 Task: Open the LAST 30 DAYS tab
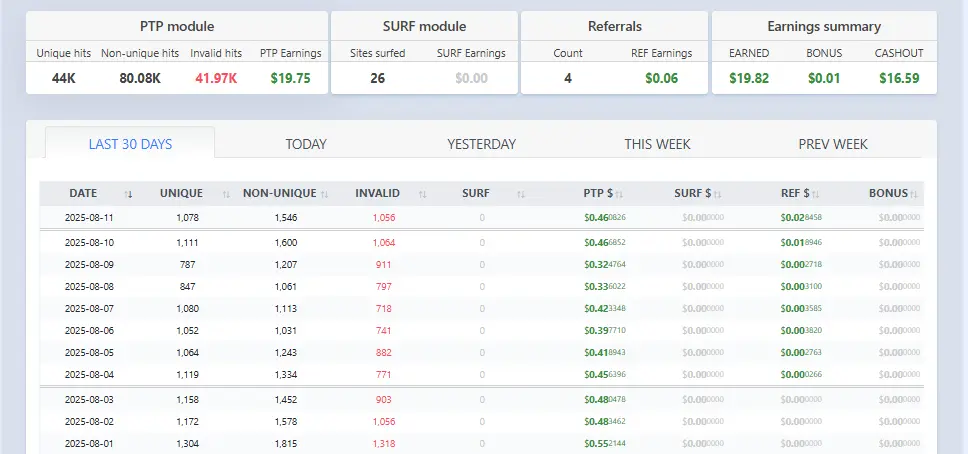coord(130,144)
